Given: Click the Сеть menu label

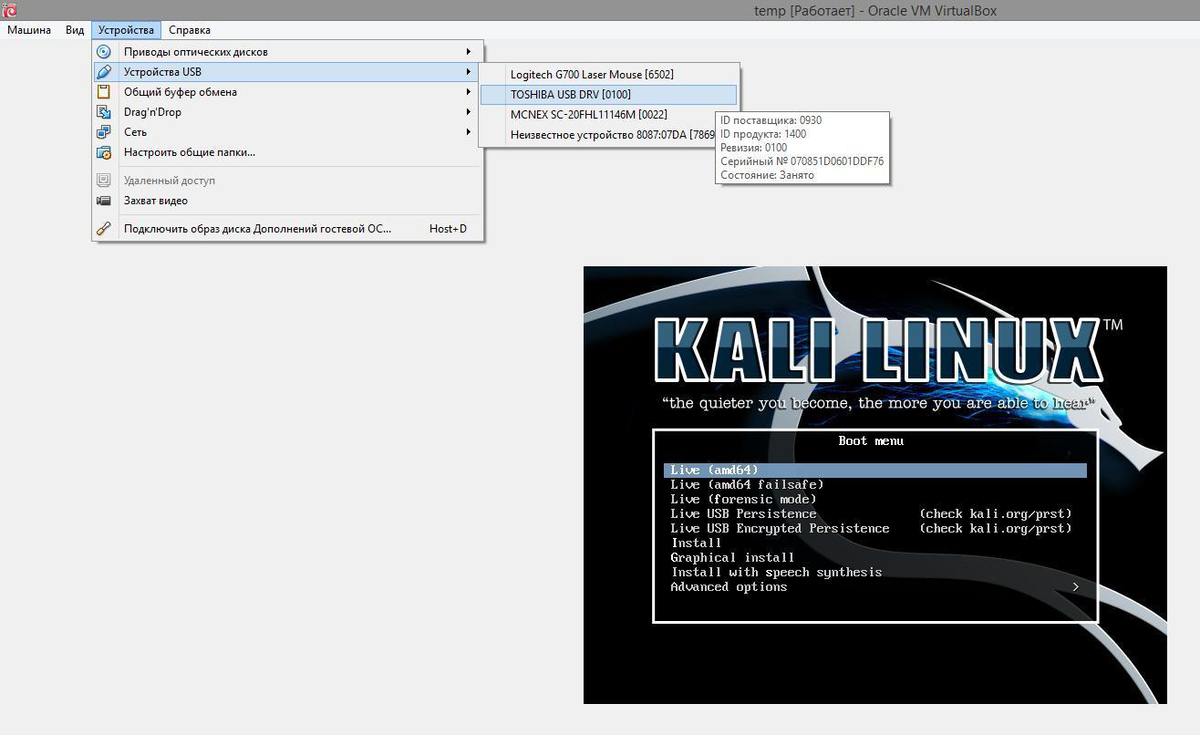Looking at the screenshot, I should pos(135,132).
